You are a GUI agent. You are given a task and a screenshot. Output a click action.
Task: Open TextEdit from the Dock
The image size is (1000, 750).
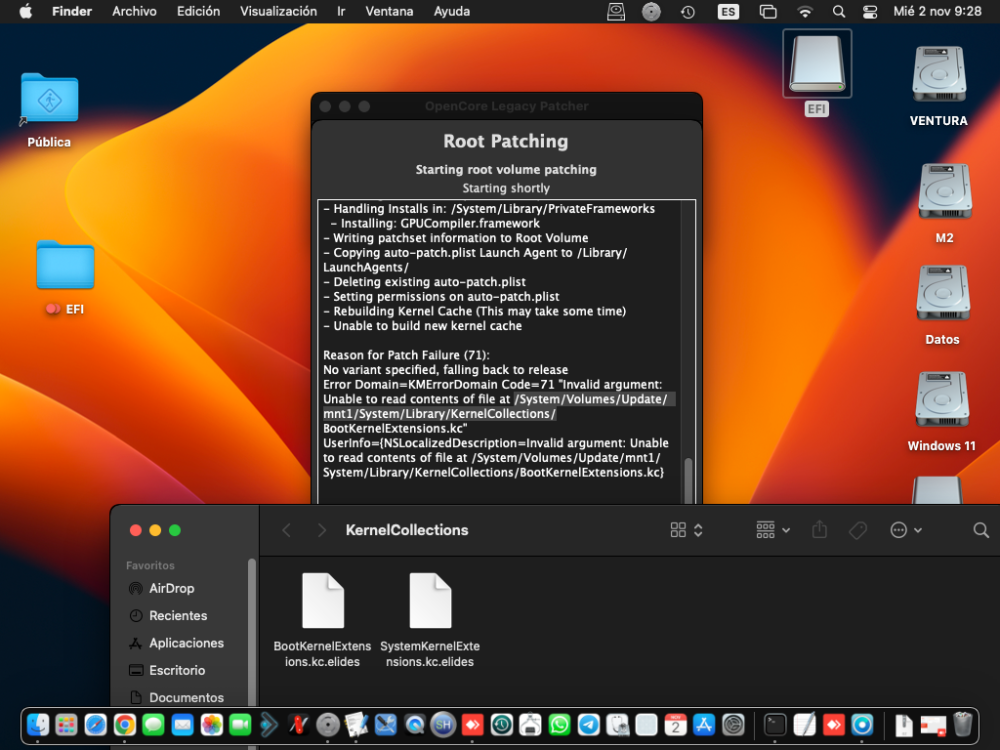coord(804,724)
